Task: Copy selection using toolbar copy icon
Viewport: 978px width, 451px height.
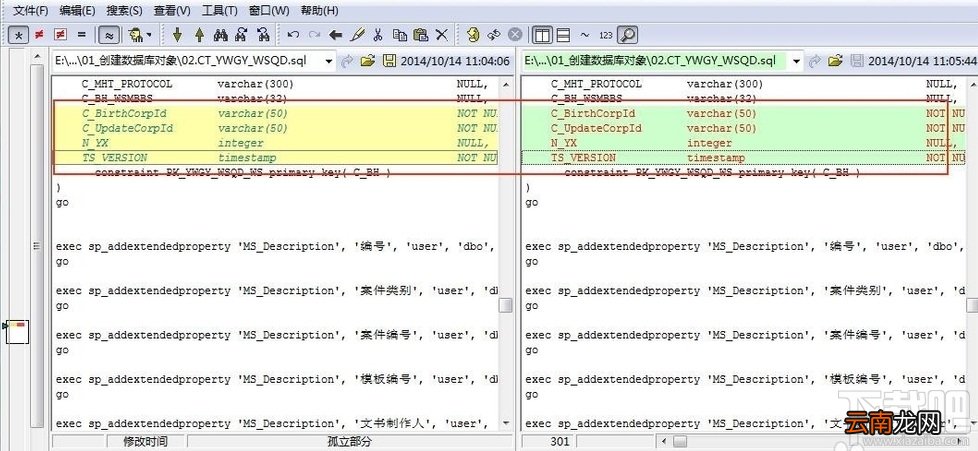Action: tap(400, 35)
